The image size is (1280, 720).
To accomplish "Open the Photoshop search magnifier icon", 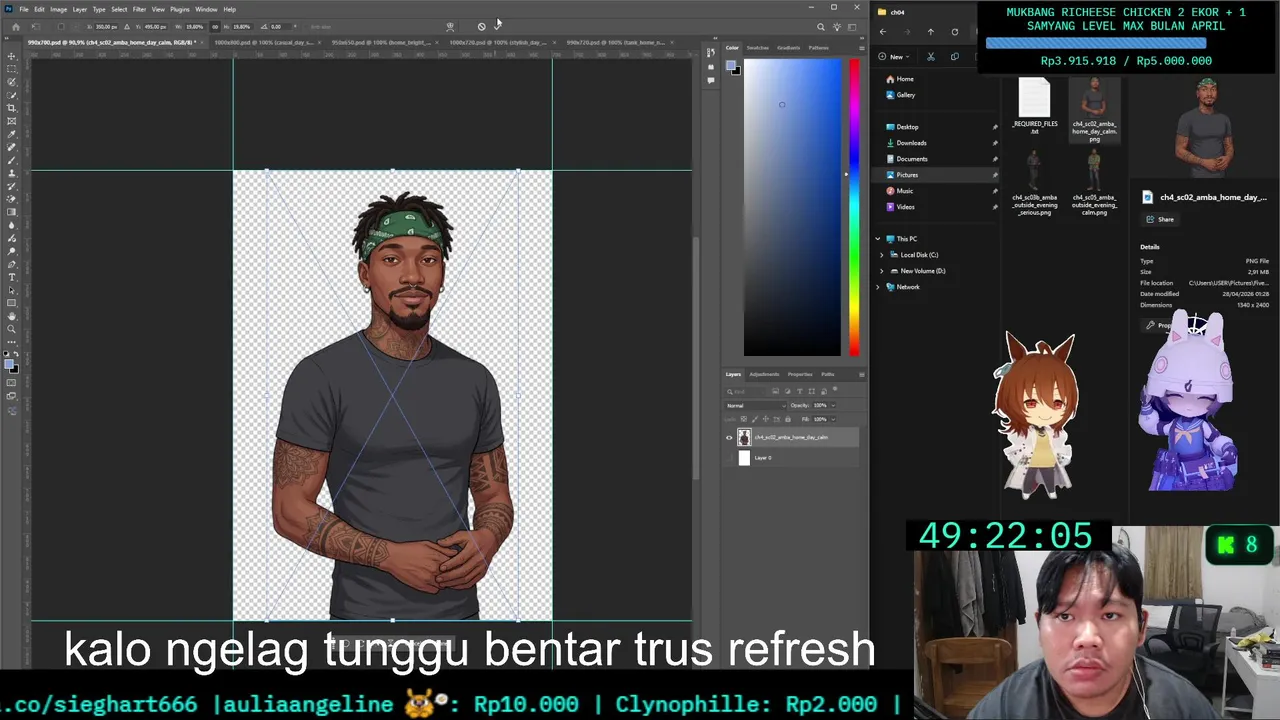I will click(x=821, y=27).
